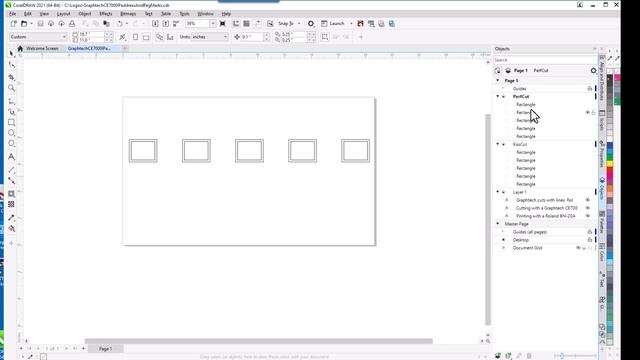
Task: Click the nudge distance input field
Action: [252, 37]
